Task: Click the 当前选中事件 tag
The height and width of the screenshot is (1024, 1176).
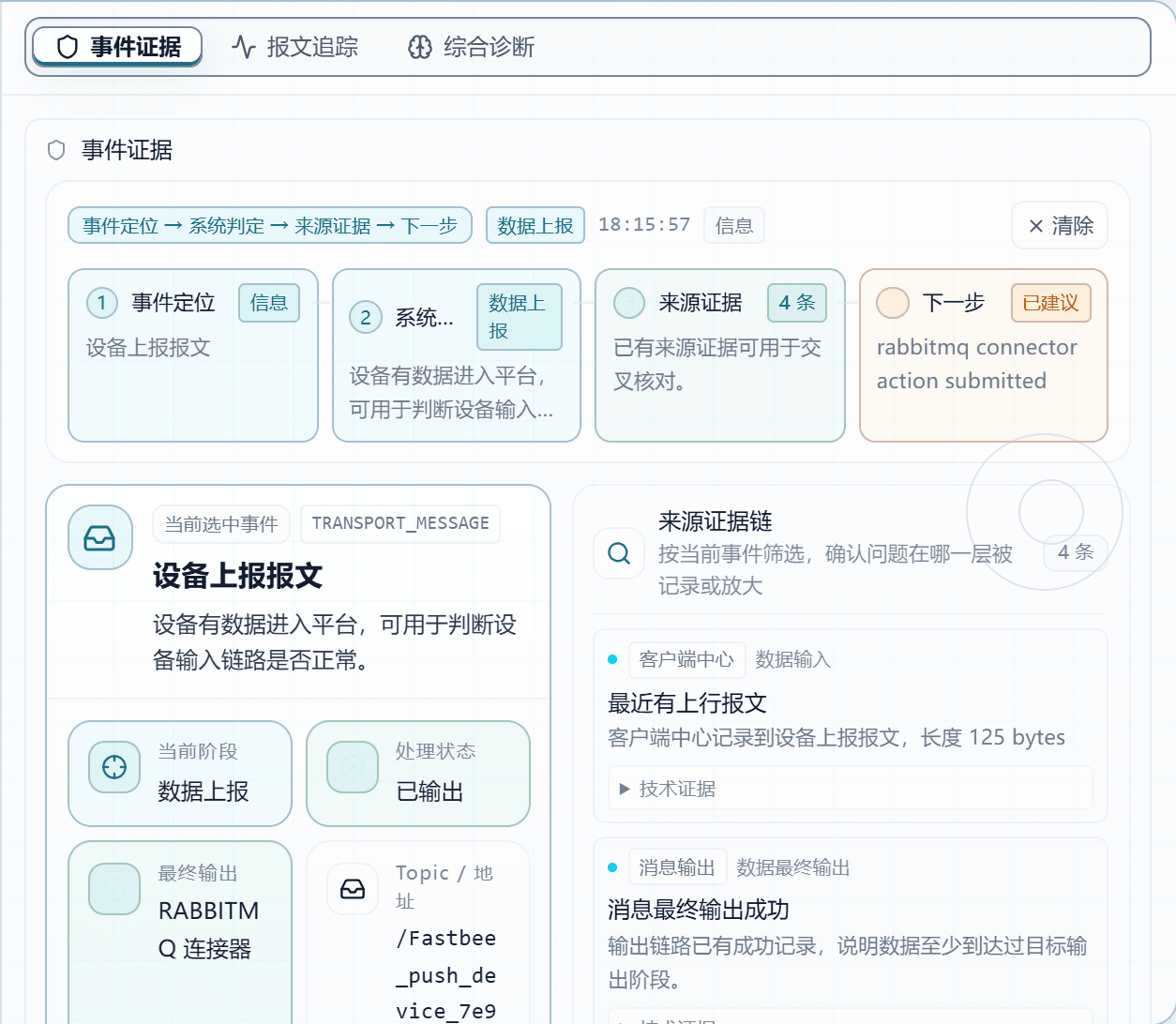Action: click(x=221, y=524)
